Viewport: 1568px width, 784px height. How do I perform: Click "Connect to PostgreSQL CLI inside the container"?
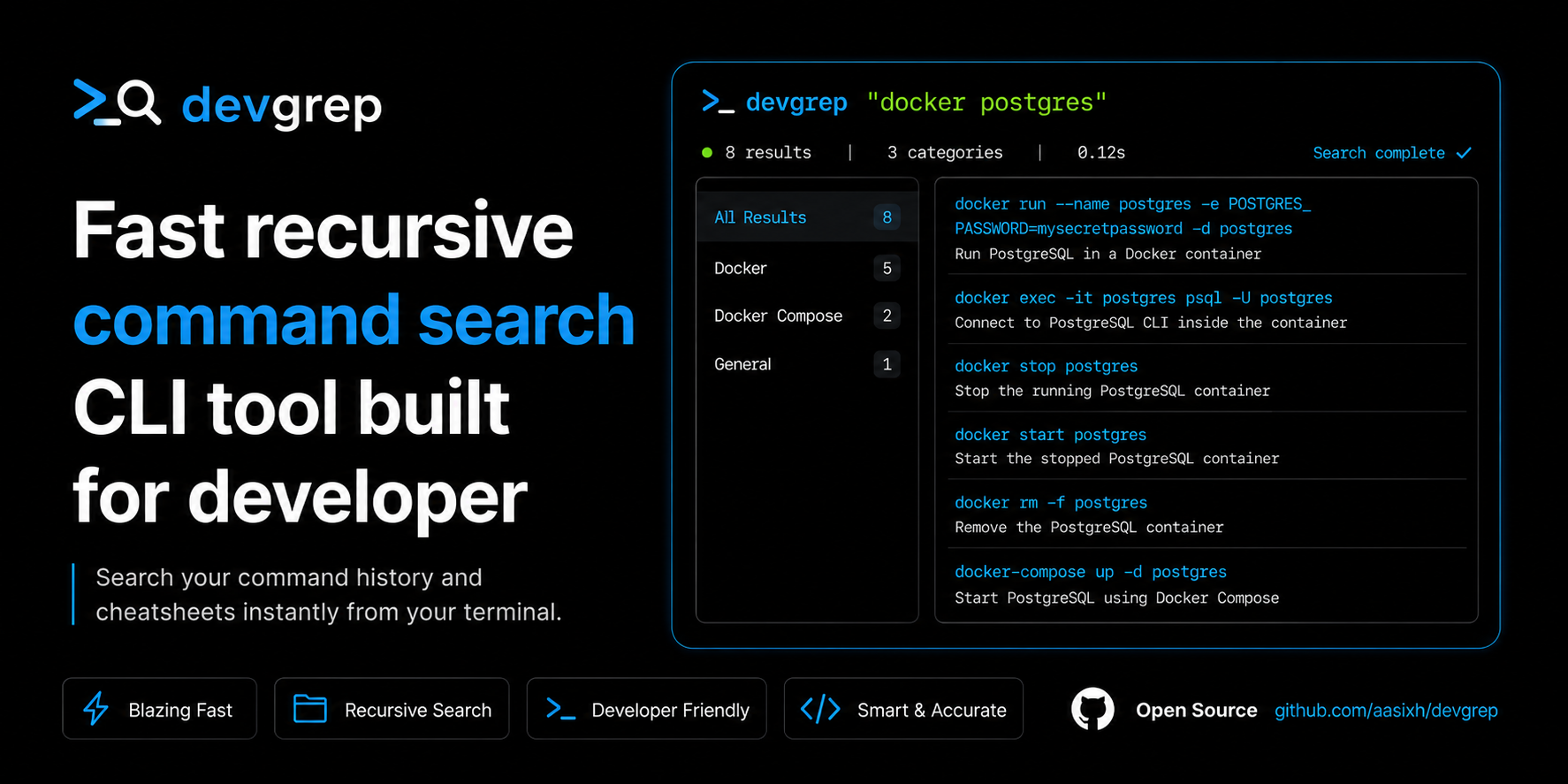click(x=1151, y=323)
